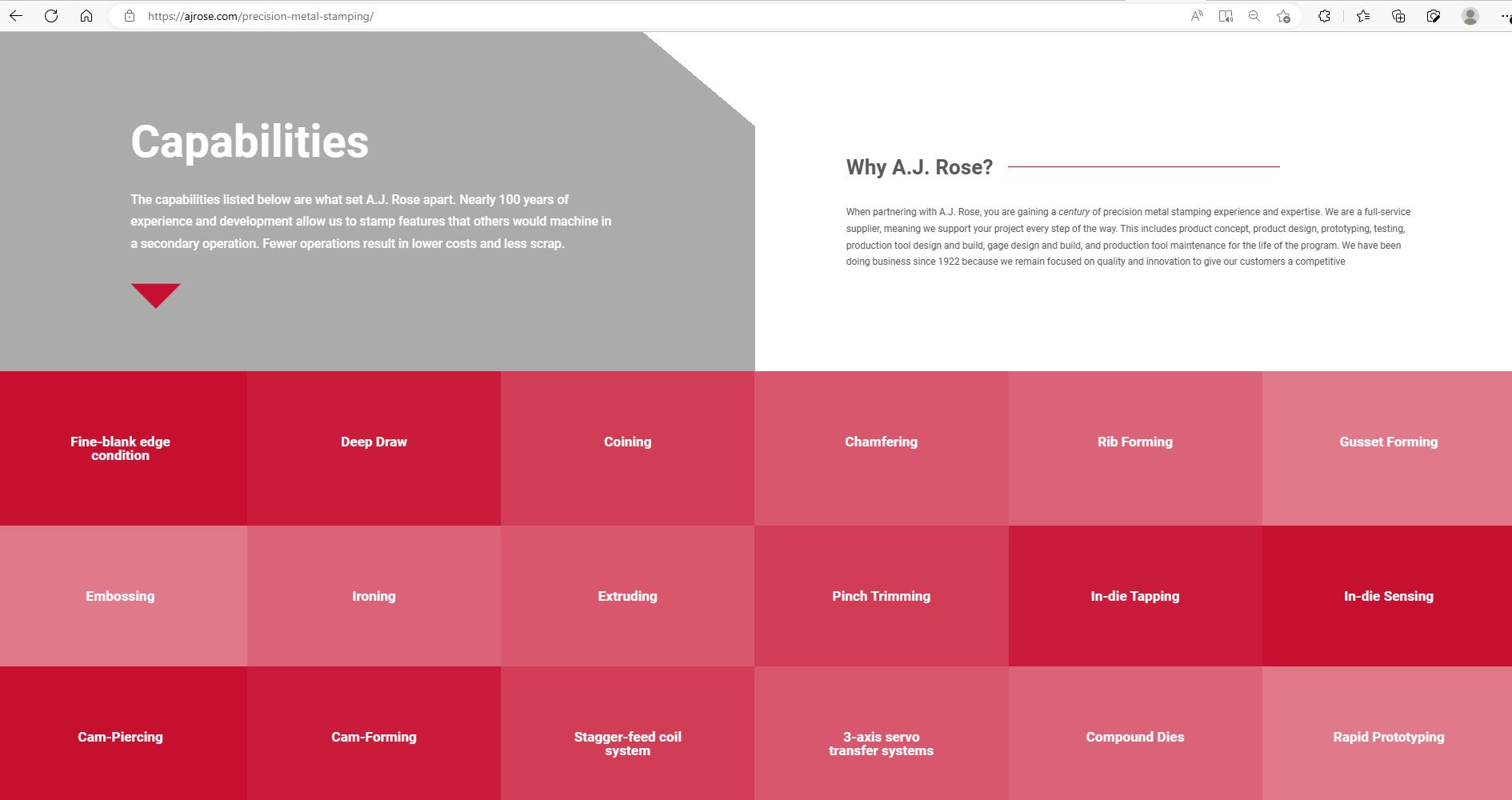Open Immersive Reader with the book icon
The image size is (1512, 800).
click(1226, 16)
